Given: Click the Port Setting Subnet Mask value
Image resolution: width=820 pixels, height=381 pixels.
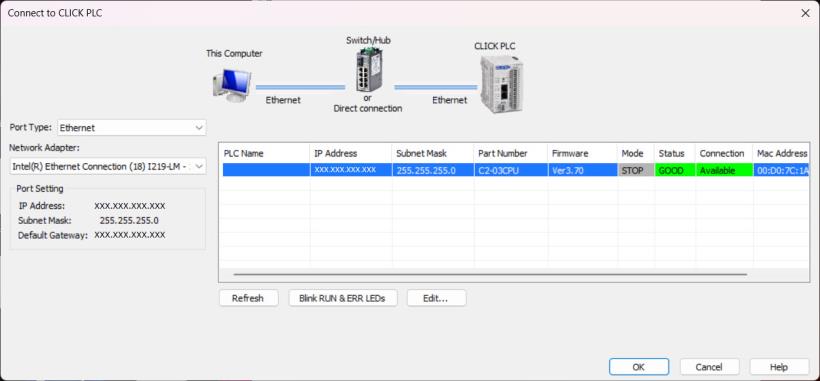Looking at the screenshot, I should point(129,221).
